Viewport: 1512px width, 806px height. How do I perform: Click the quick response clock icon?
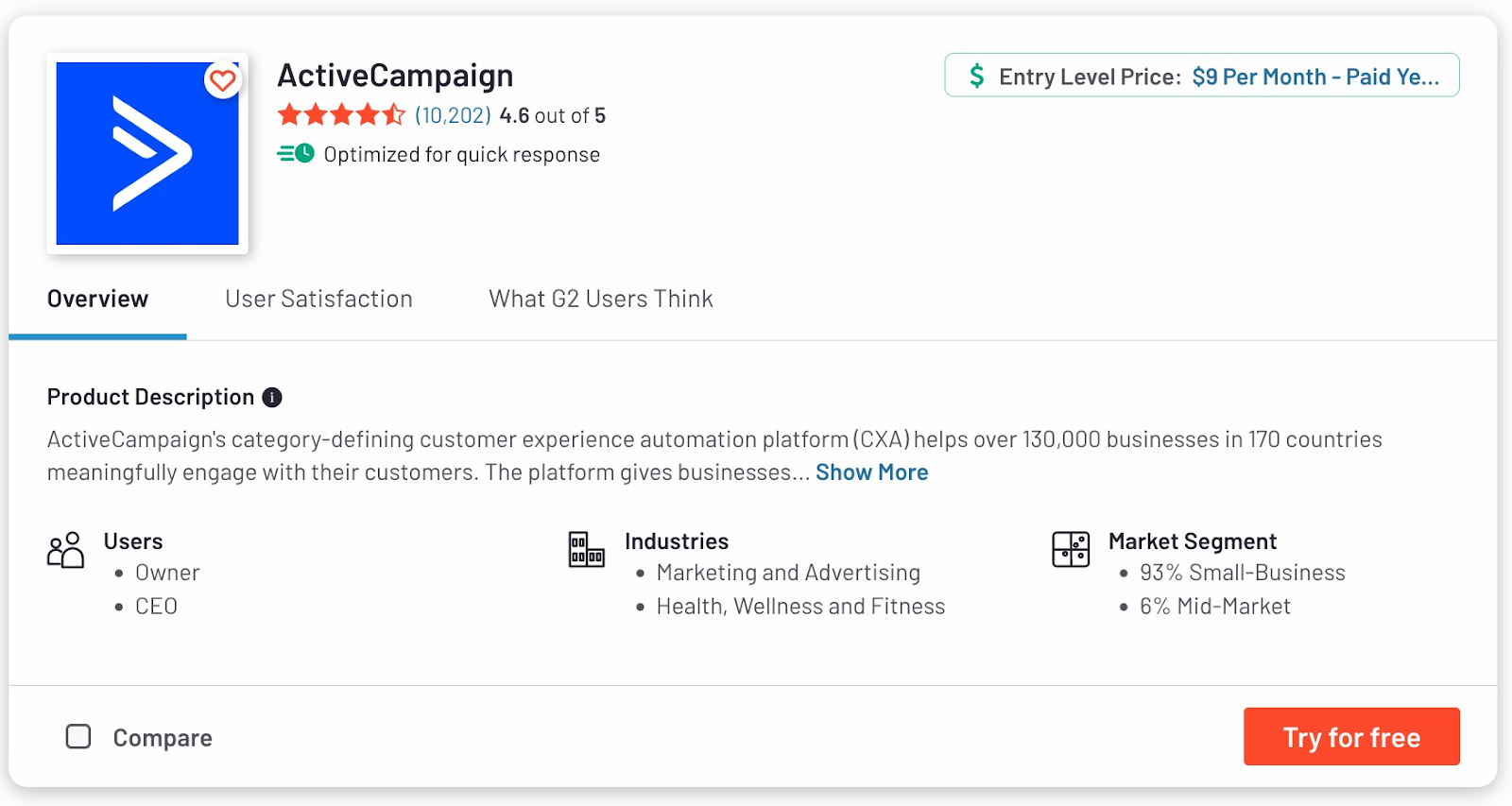pos(296,153)
